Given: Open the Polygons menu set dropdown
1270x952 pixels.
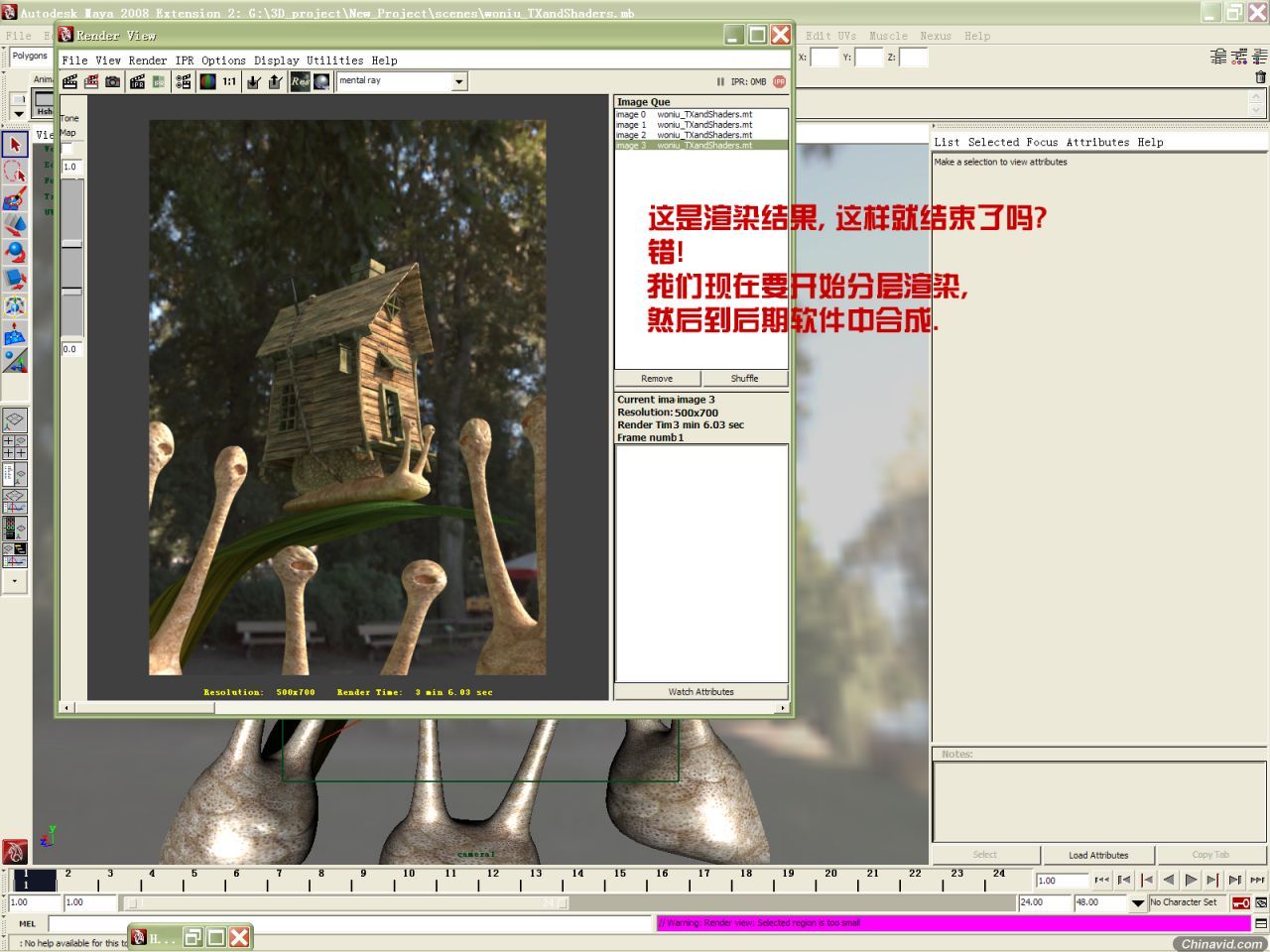Looking at the screenshot, I should pyautogui.click(x=30, y=57).
